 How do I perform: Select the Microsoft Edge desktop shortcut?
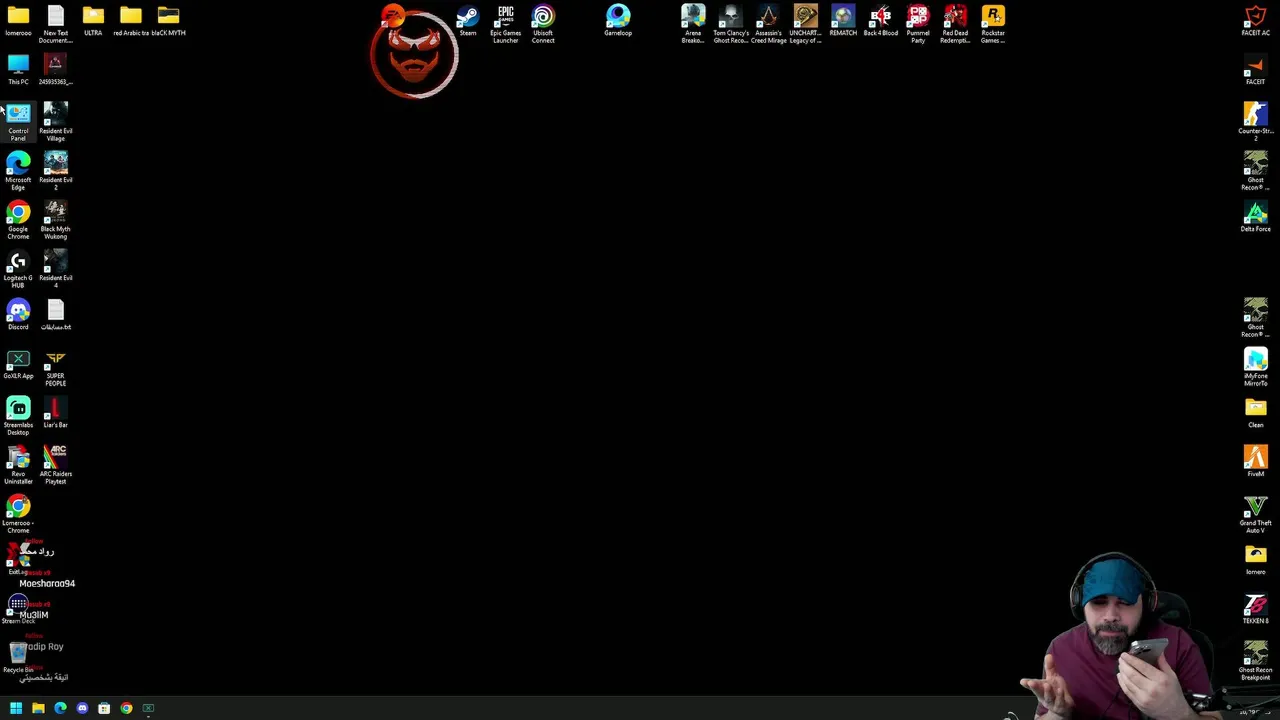point(18,171)
